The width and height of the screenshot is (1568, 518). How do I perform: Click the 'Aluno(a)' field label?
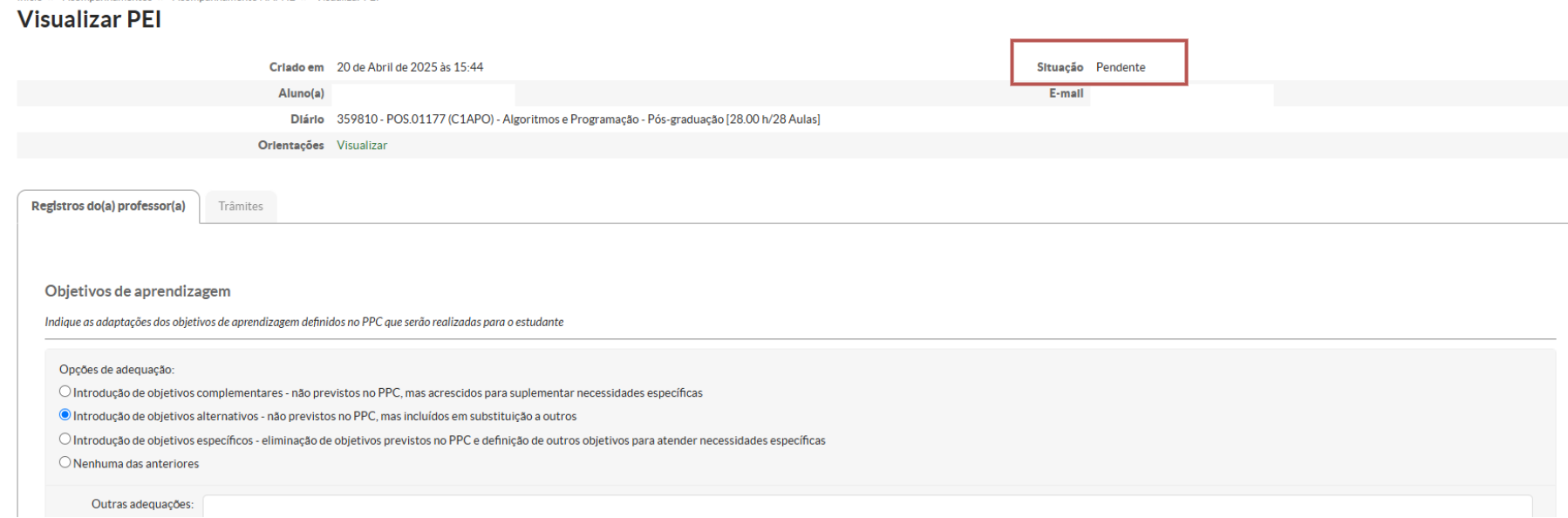(x=301, y=93)
